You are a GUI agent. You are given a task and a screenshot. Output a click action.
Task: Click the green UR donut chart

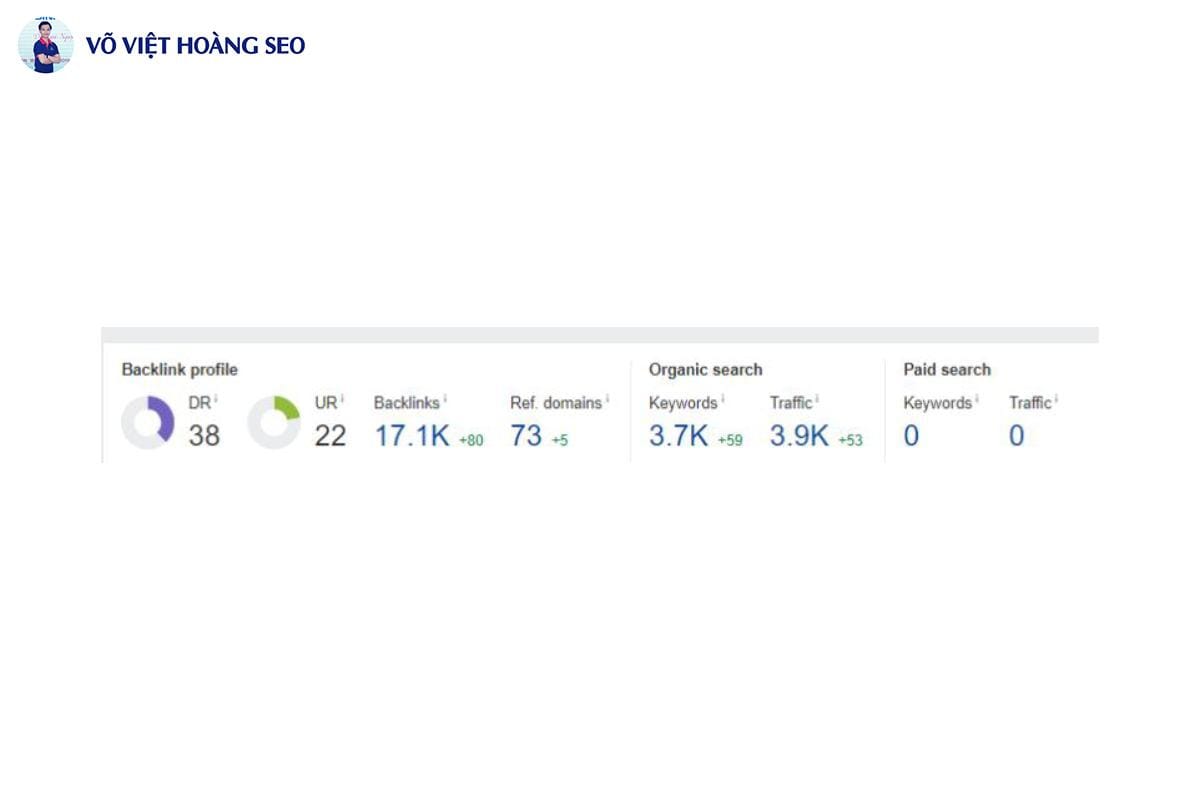274,422
